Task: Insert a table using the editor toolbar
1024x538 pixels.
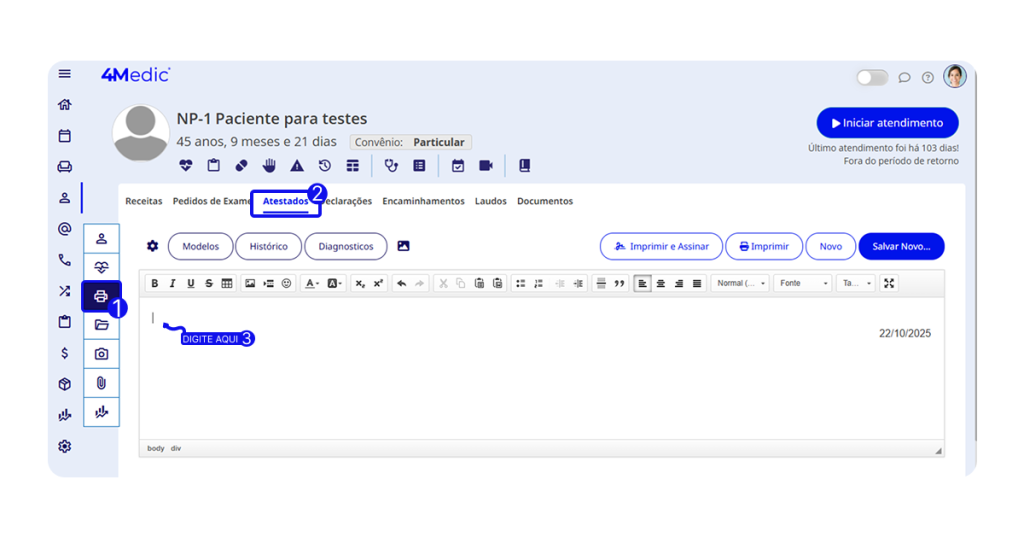Action: coord(227,283)
